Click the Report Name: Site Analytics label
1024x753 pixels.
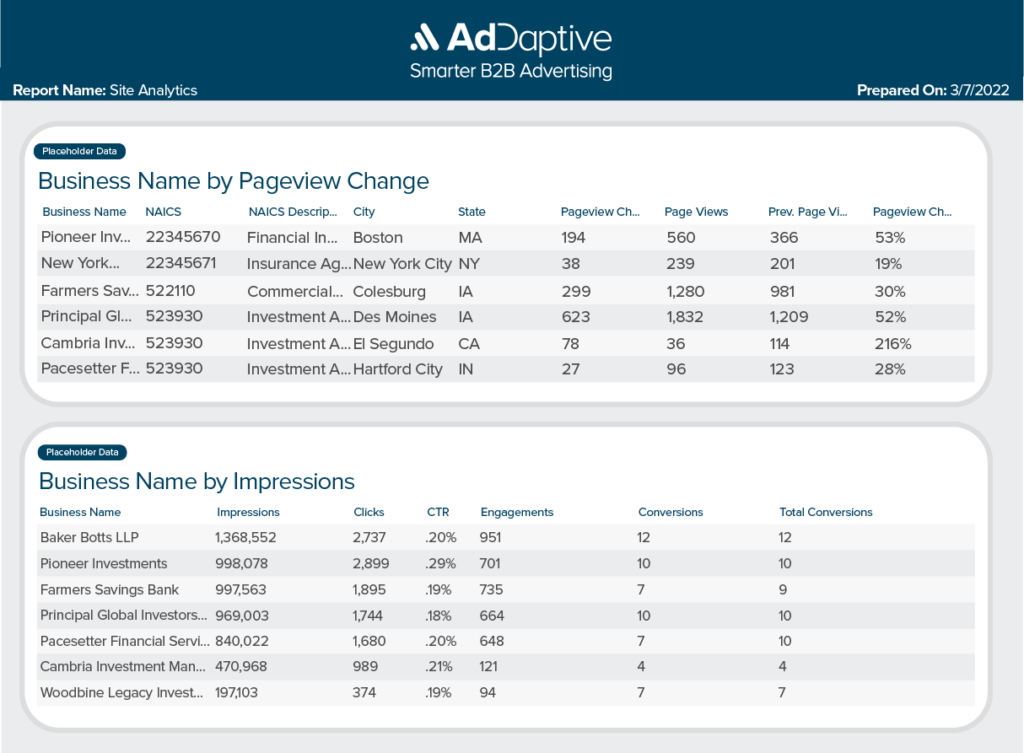pos(105,90)
